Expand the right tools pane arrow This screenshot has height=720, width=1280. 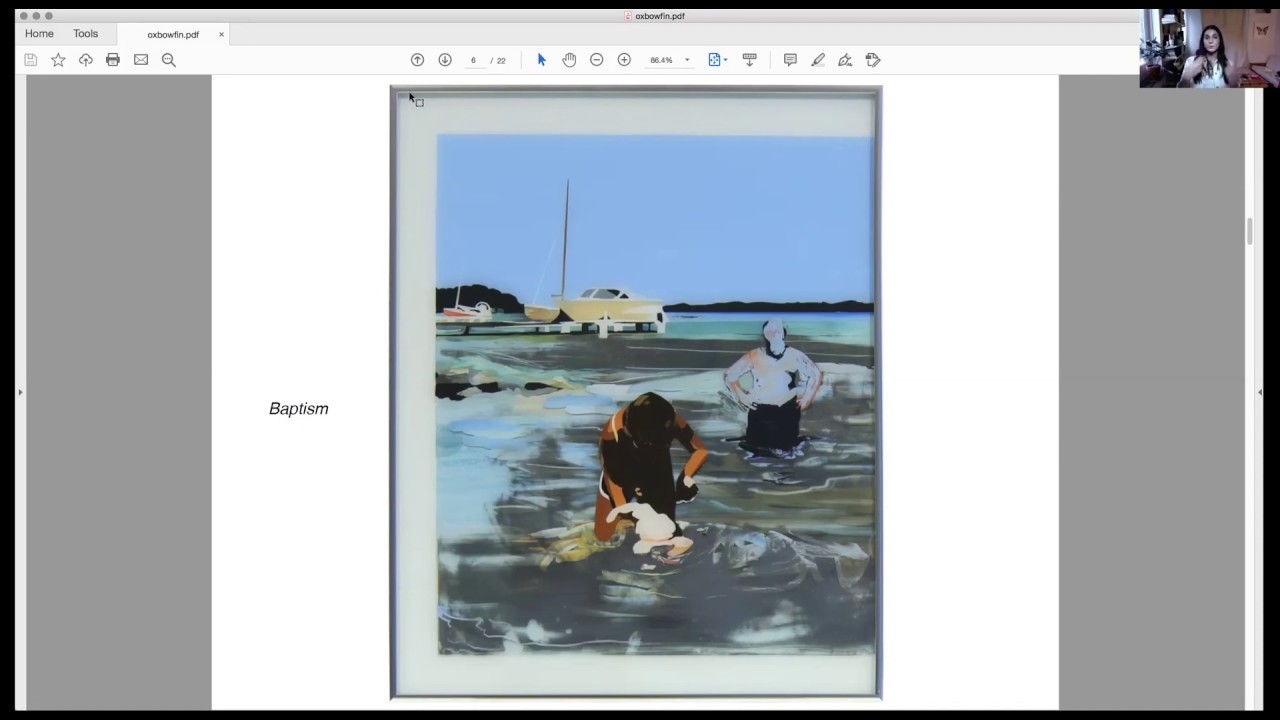tap(1260, 392)
